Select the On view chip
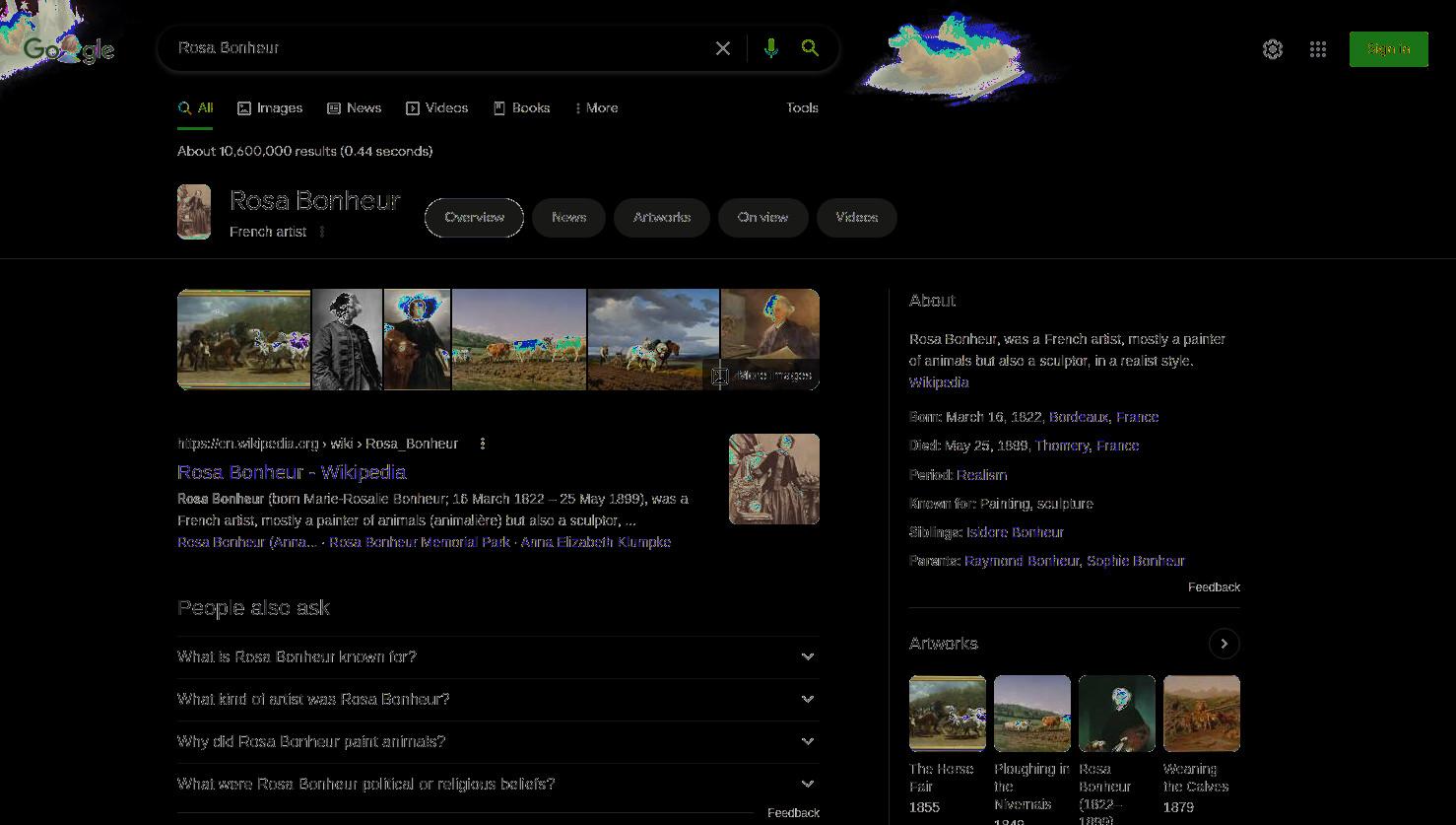This screenshot has height=825, width=1456. tap(762, 218)
